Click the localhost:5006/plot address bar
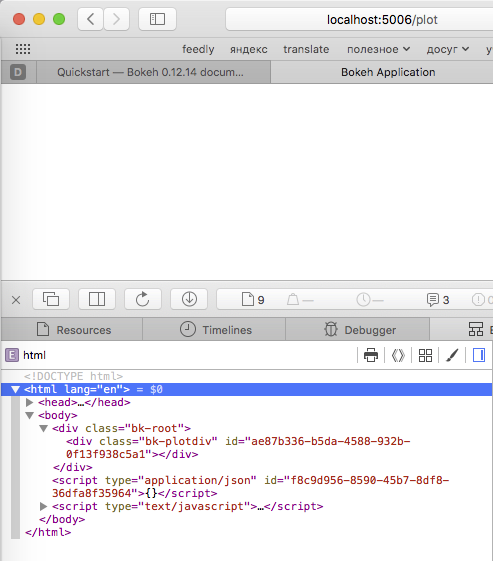The image size is (493, 561). pos(359,19)
